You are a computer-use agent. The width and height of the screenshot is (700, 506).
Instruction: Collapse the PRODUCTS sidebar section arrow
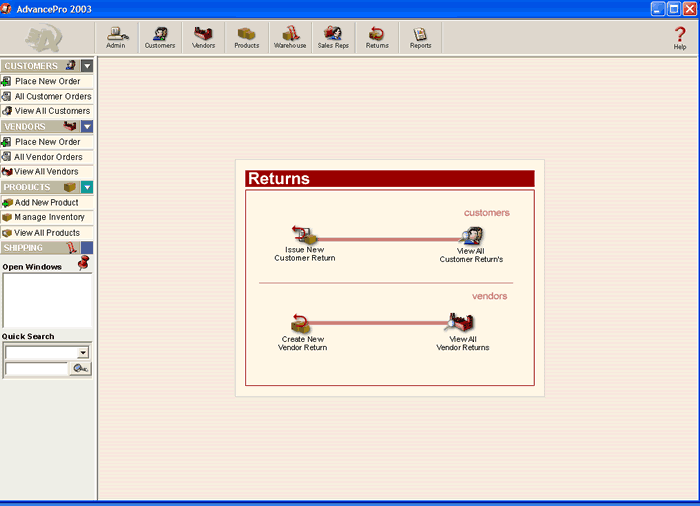87,188
